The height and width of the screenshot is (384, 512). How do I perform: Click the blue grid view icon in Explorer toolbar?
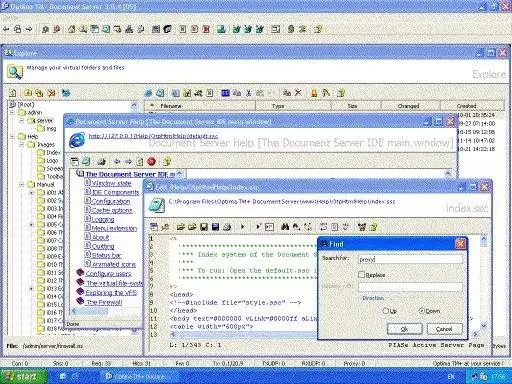(226, 93)
